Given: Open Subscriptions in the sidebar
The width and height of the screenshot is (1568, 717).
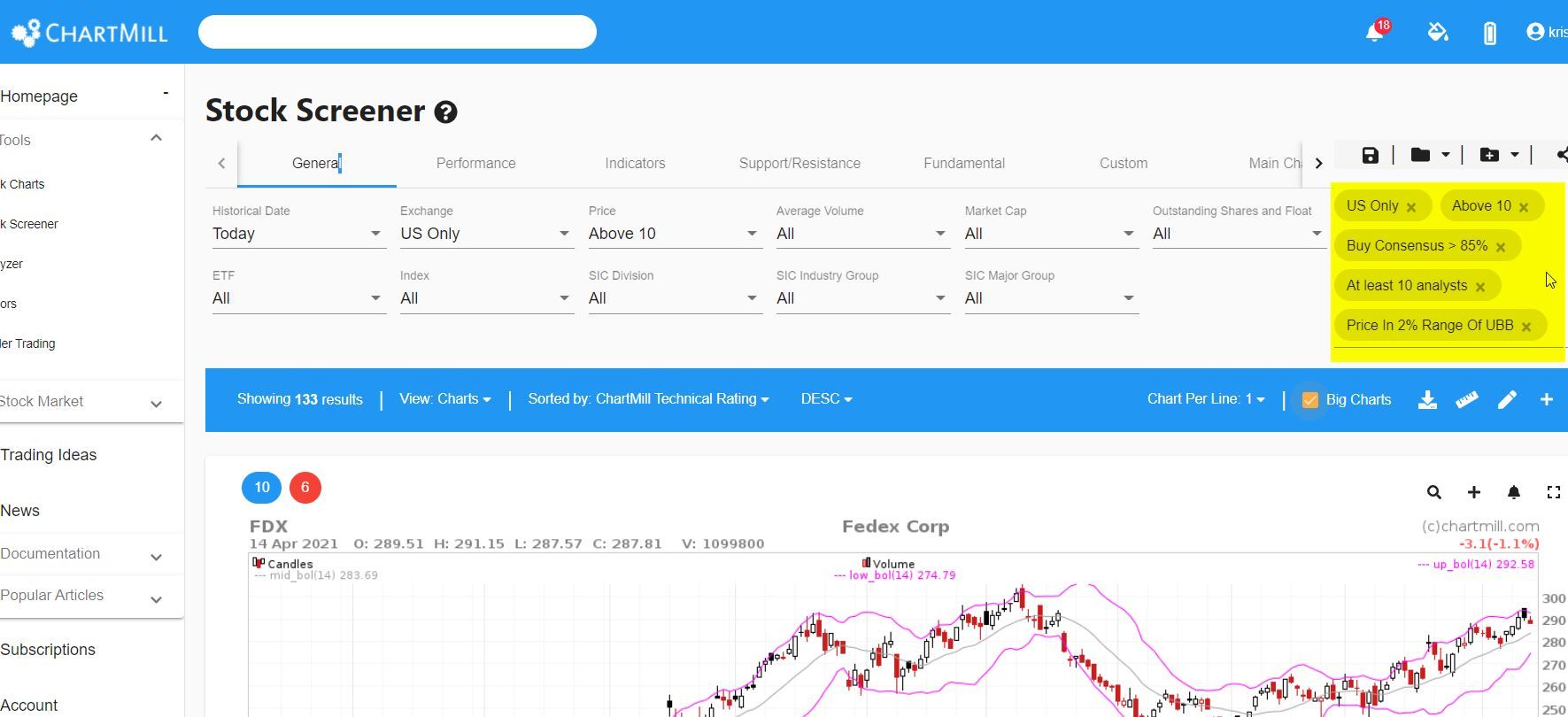Looking at the screenshot, I should [48, 650].
